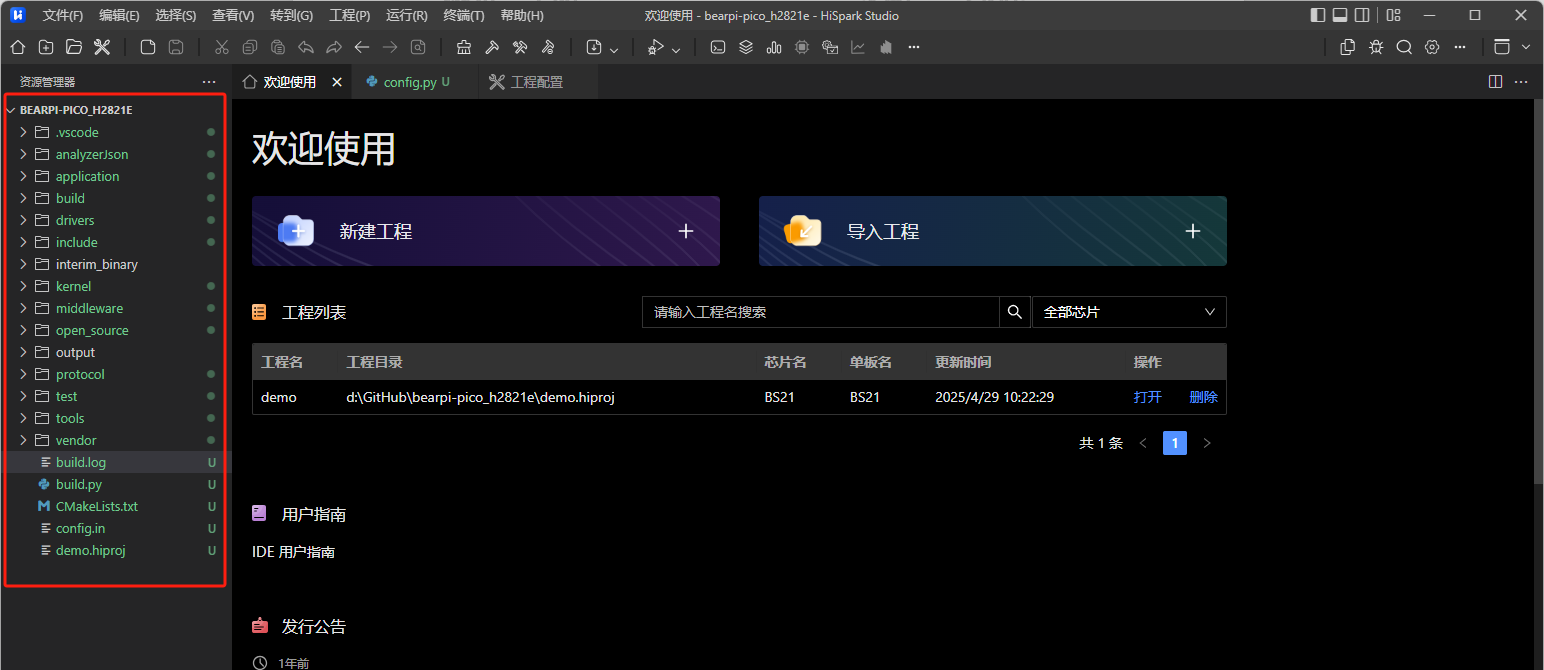
Task: Open the 全部芯片 chip filter dropdown
Action: coord(1129,312)
